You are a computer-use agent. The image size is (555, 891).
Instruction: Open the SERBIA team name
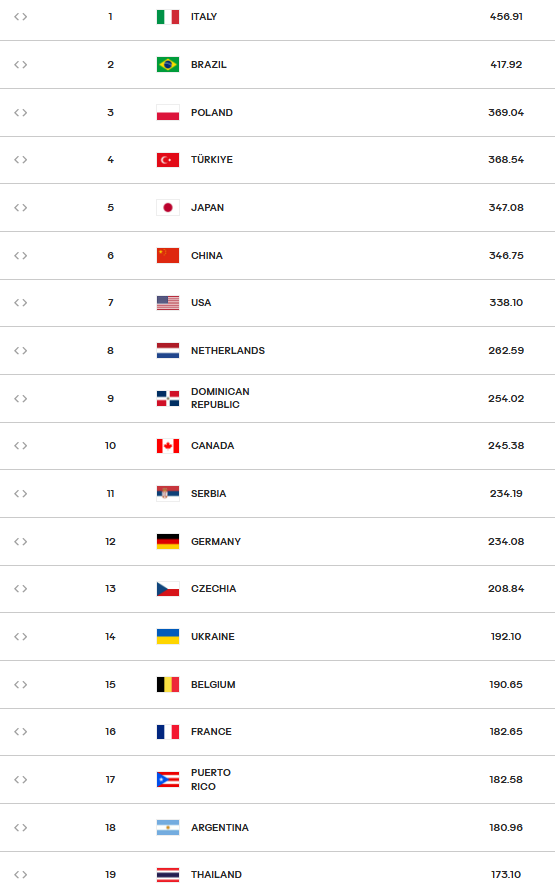click(208, 494)
